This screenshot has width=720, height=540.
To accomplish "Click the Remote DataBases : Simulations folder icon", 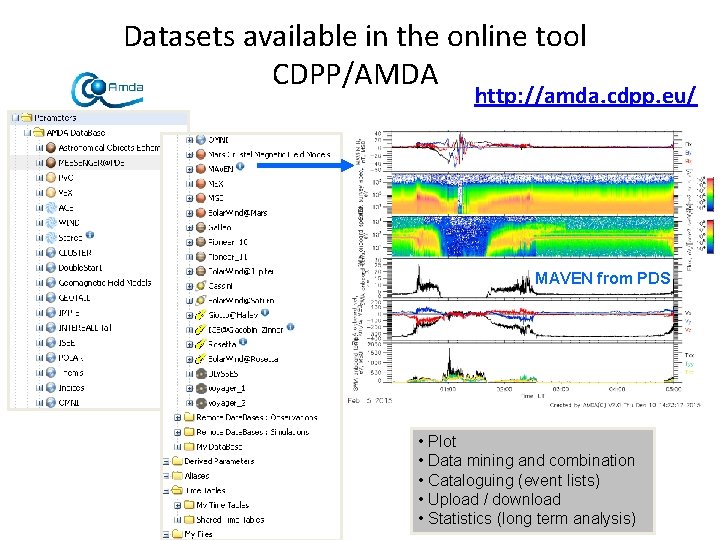I will (189, 432).
